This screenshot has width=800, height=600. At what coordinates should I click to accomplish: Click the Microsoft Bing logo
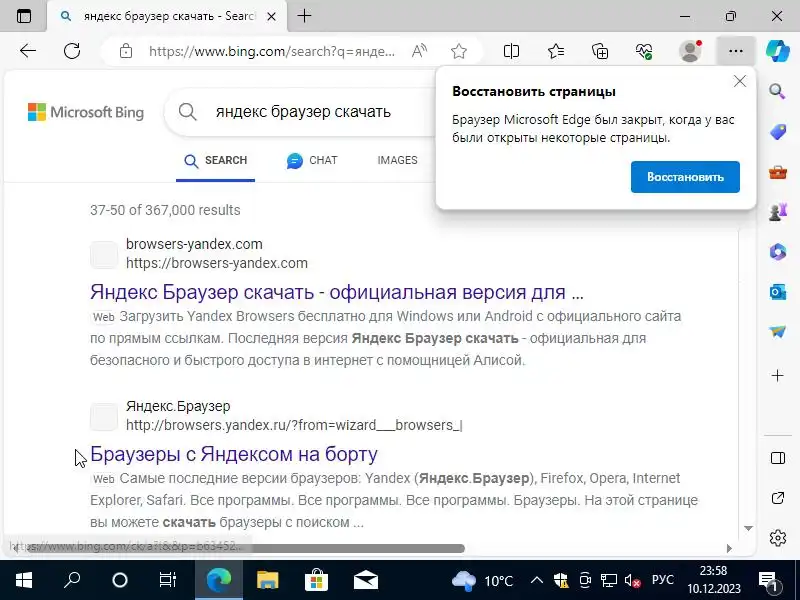pos(86,112)
